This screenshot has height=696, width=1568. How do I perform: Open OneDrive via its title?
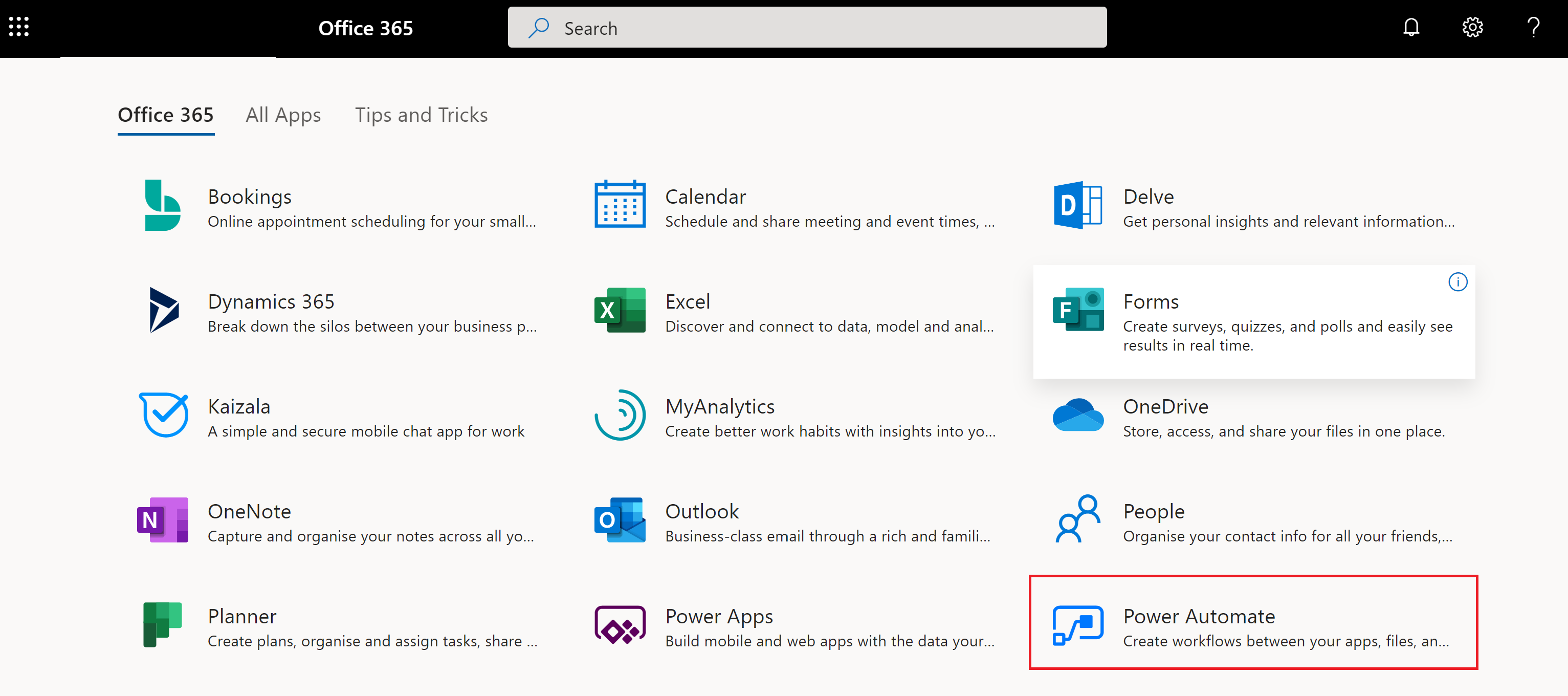1166,406
